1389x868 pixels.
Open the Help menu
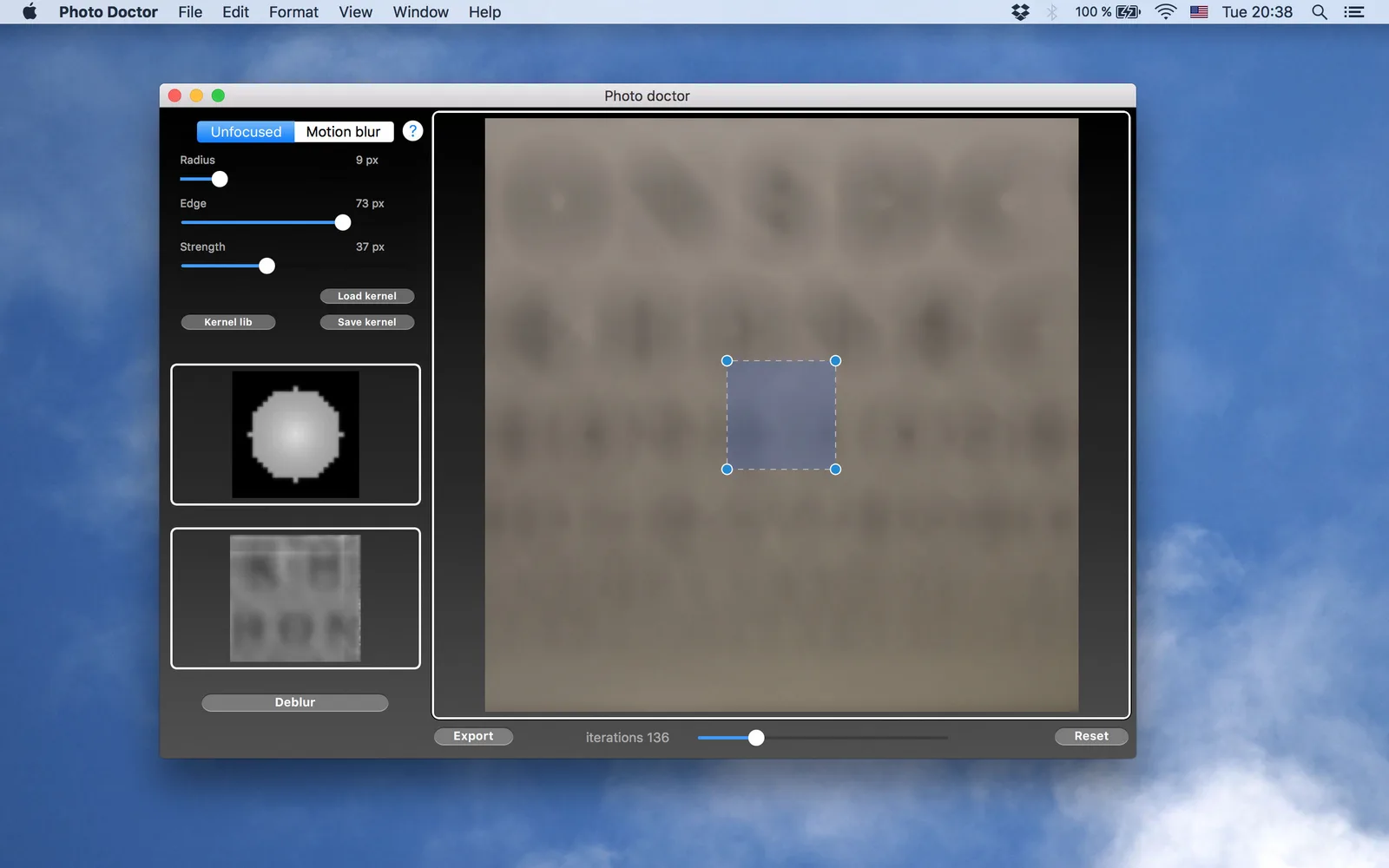pos(484,11)
